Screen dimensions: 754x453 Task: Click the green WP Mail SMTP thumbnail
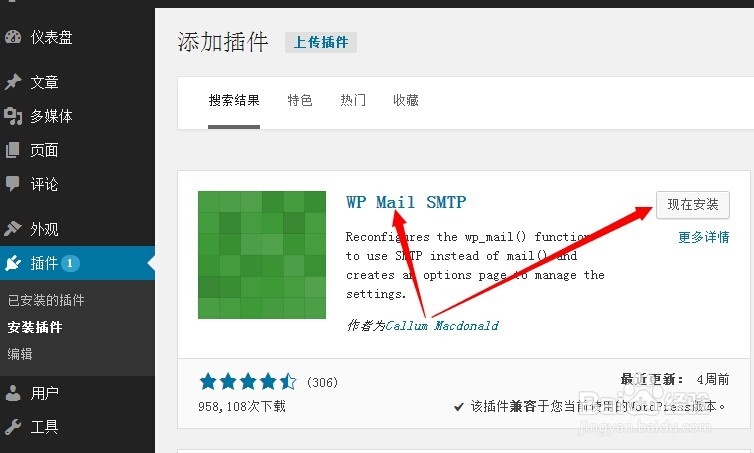coord(262,255)
